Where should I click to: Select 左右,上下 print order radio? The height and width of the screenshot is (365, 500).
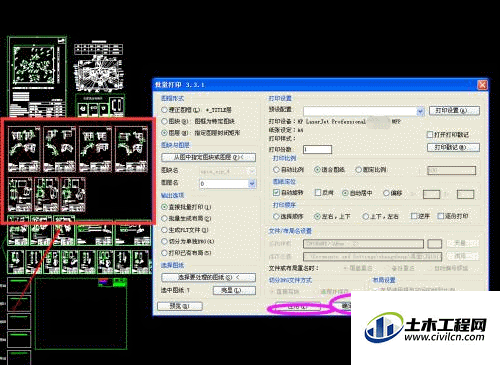pos(317,216)
